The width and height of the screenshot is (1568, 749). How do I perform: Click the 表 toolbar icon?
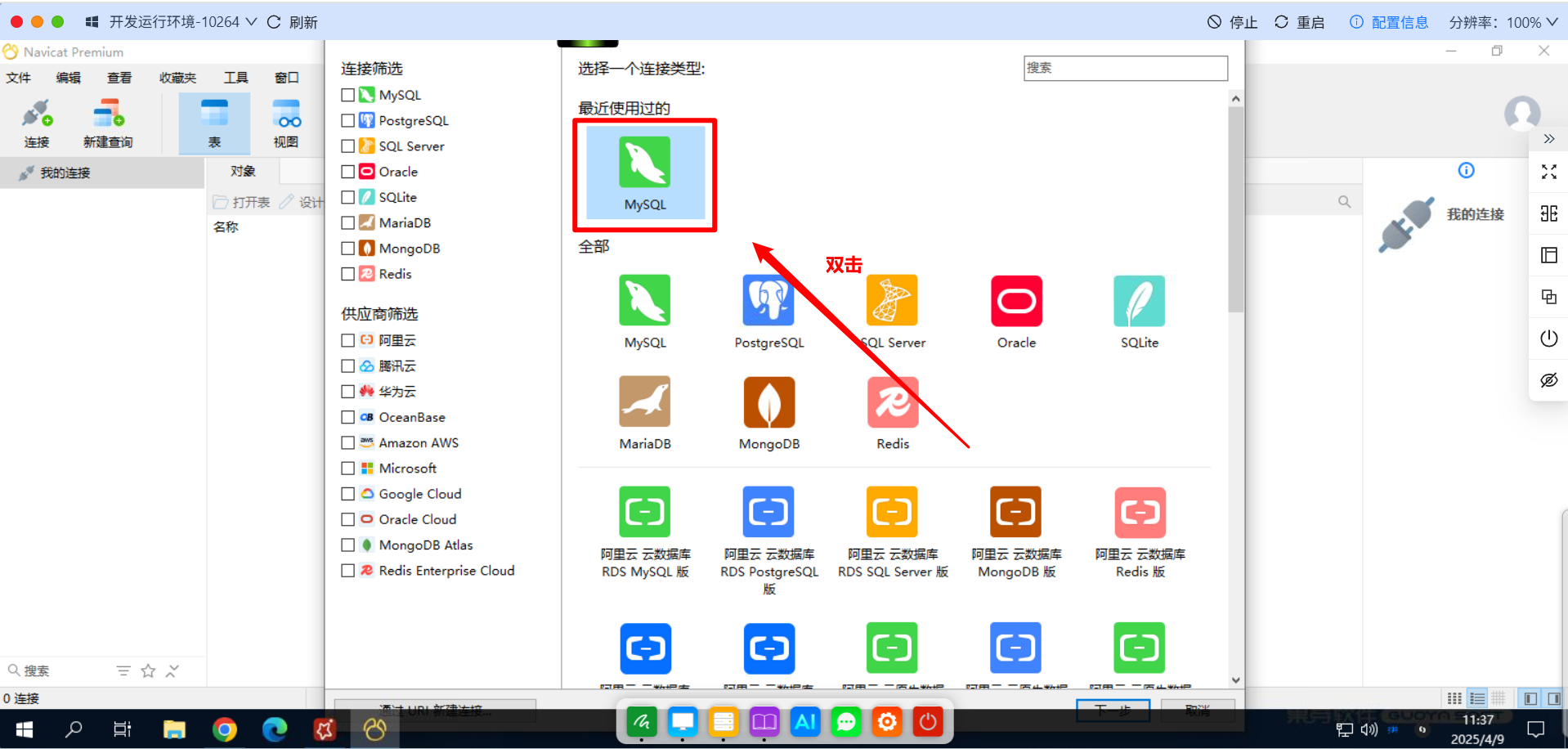click(x=214, y=123)
